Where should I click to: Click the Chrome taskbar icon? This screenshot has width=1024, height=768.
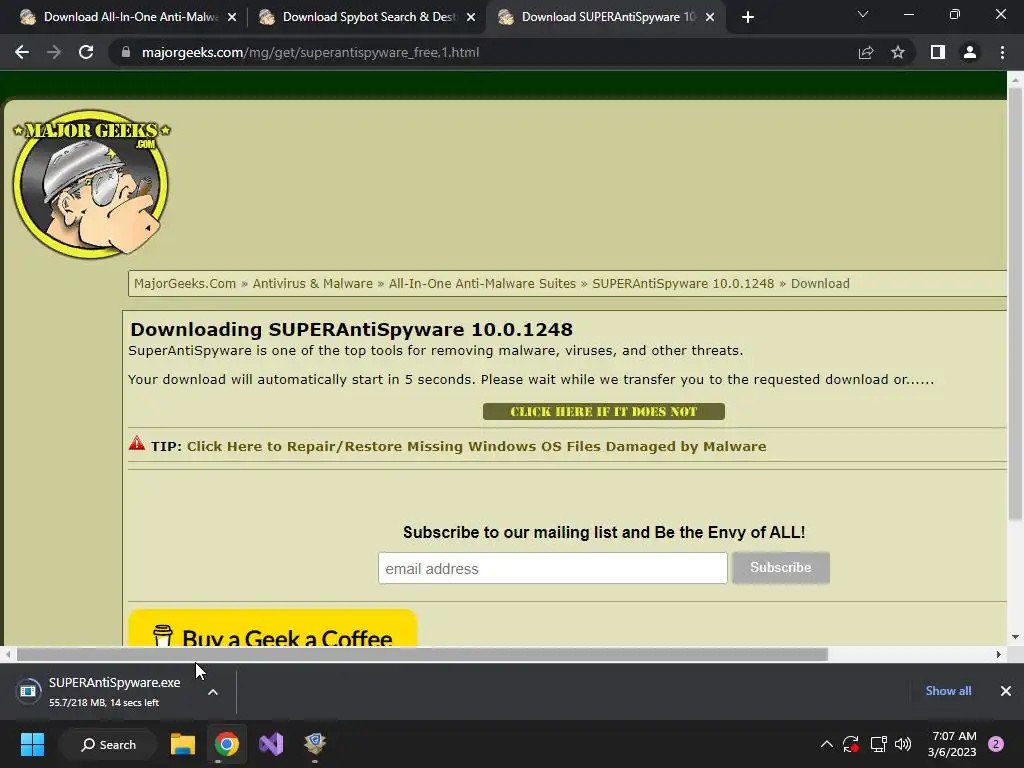pyautogui.click(x=227, y=744)
